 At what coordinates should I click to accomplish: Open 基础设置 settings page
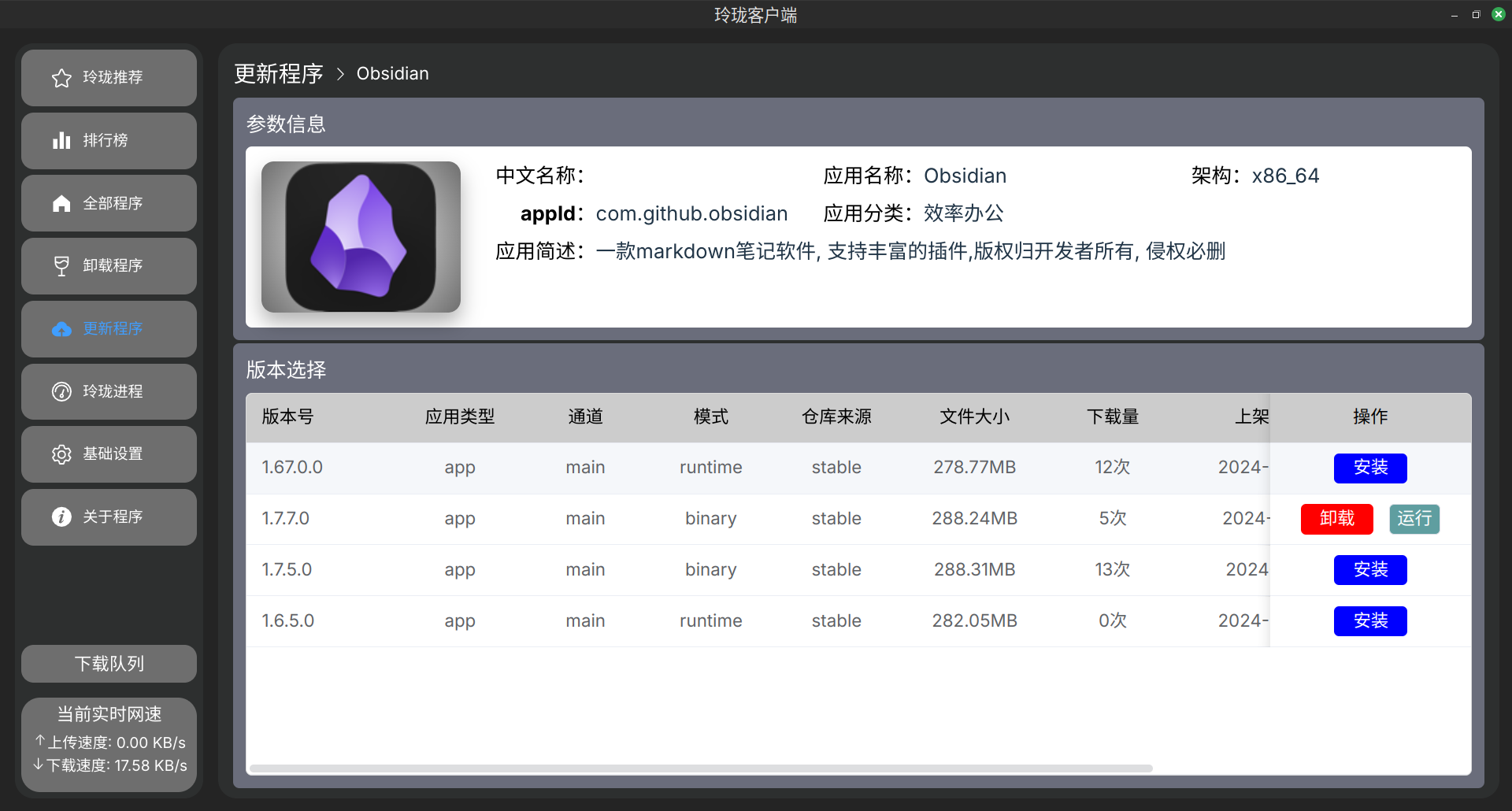point(109,454)
